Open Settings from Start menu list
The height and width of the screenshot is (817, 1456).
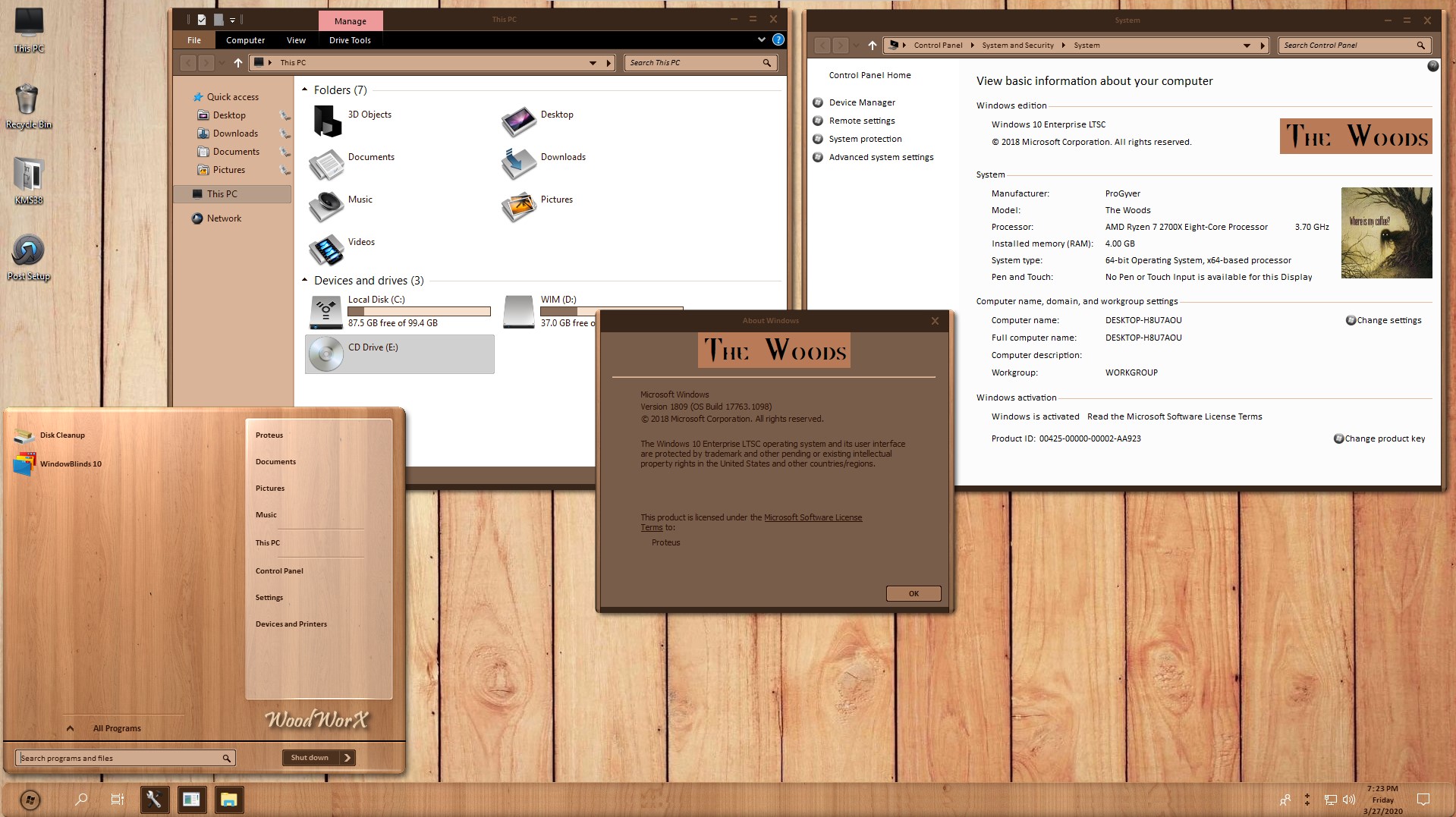point(269,598)
